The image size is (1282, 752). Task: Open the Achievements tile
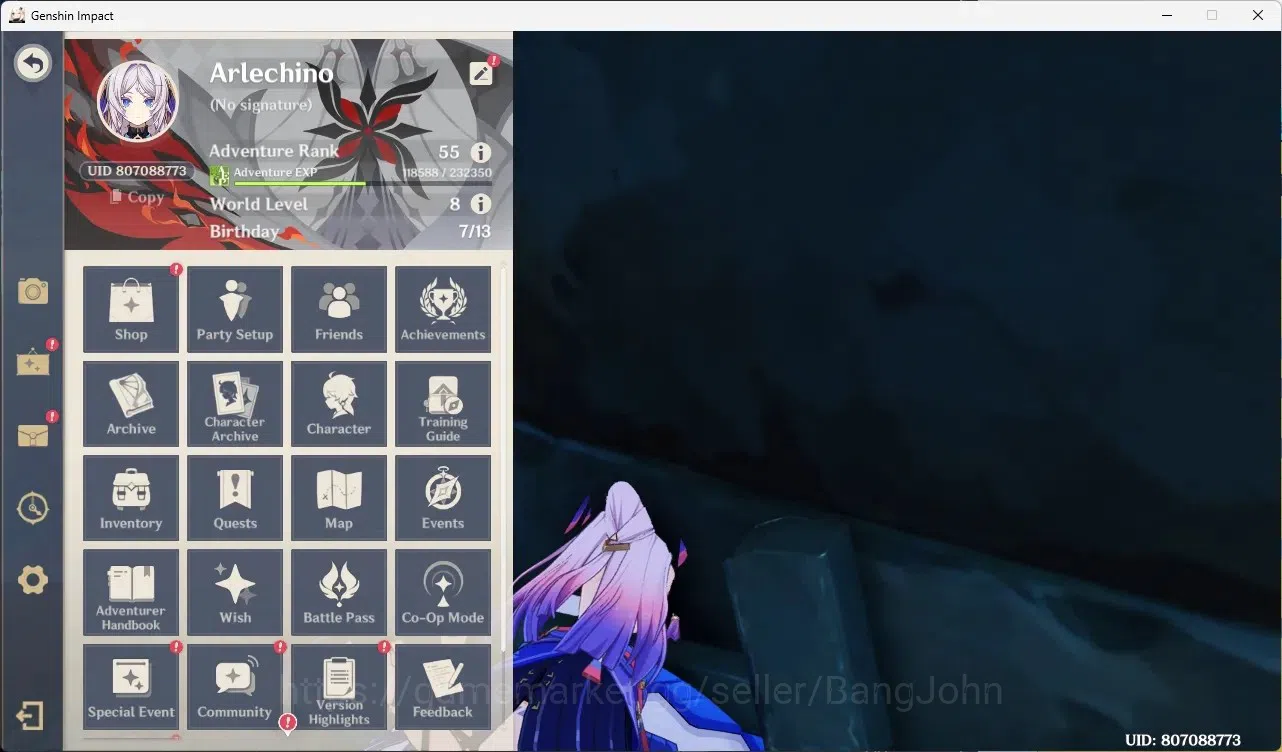[443, 309]
